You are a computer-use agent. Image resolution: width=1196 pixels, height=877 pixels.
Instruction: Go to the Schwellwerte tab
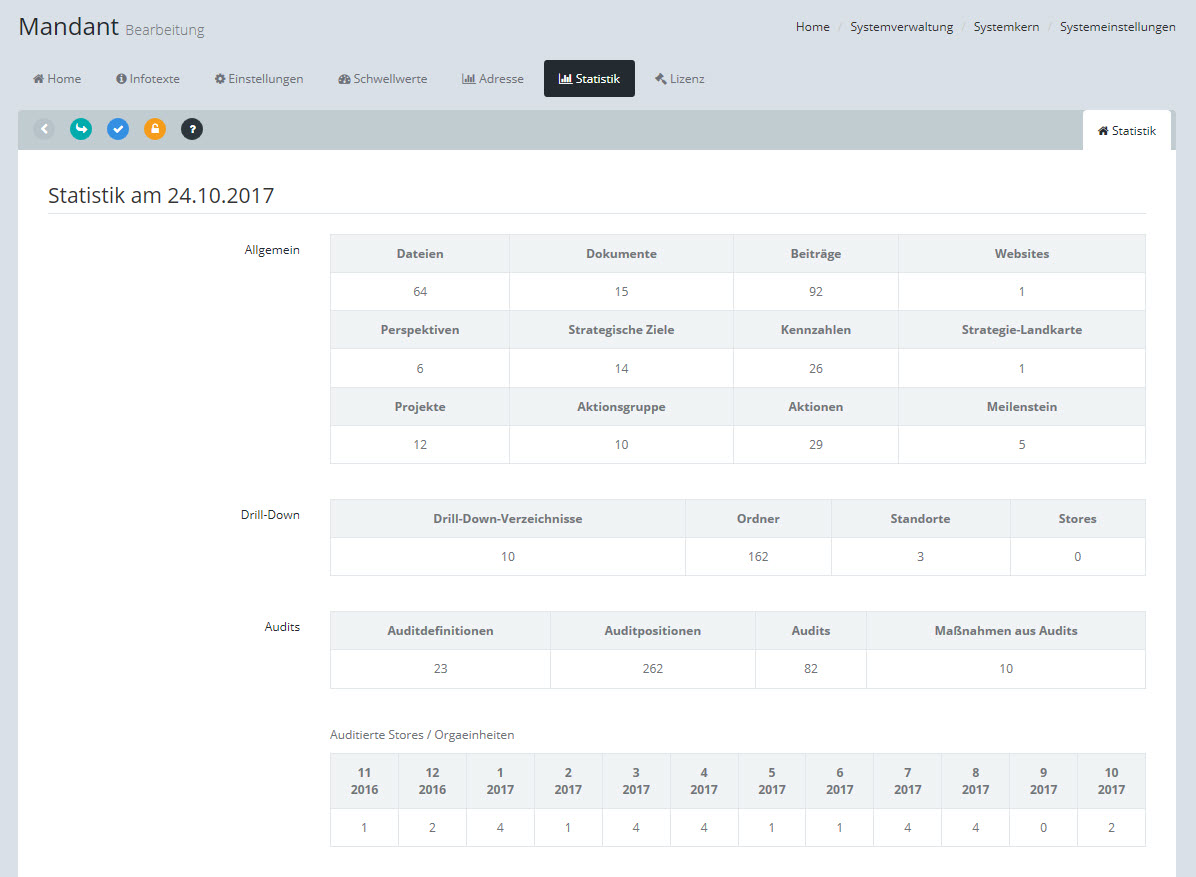click(383, 79)
